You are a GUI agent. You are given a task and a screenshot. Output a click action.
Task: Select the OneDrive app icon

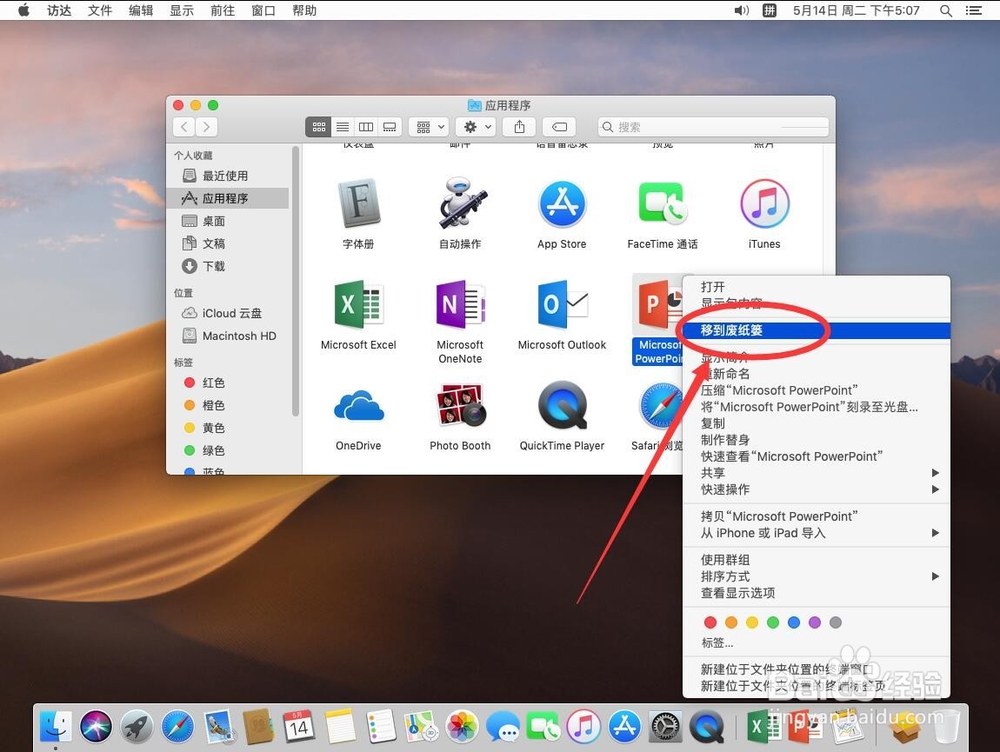pyautogui.click(x=358, y=406)
